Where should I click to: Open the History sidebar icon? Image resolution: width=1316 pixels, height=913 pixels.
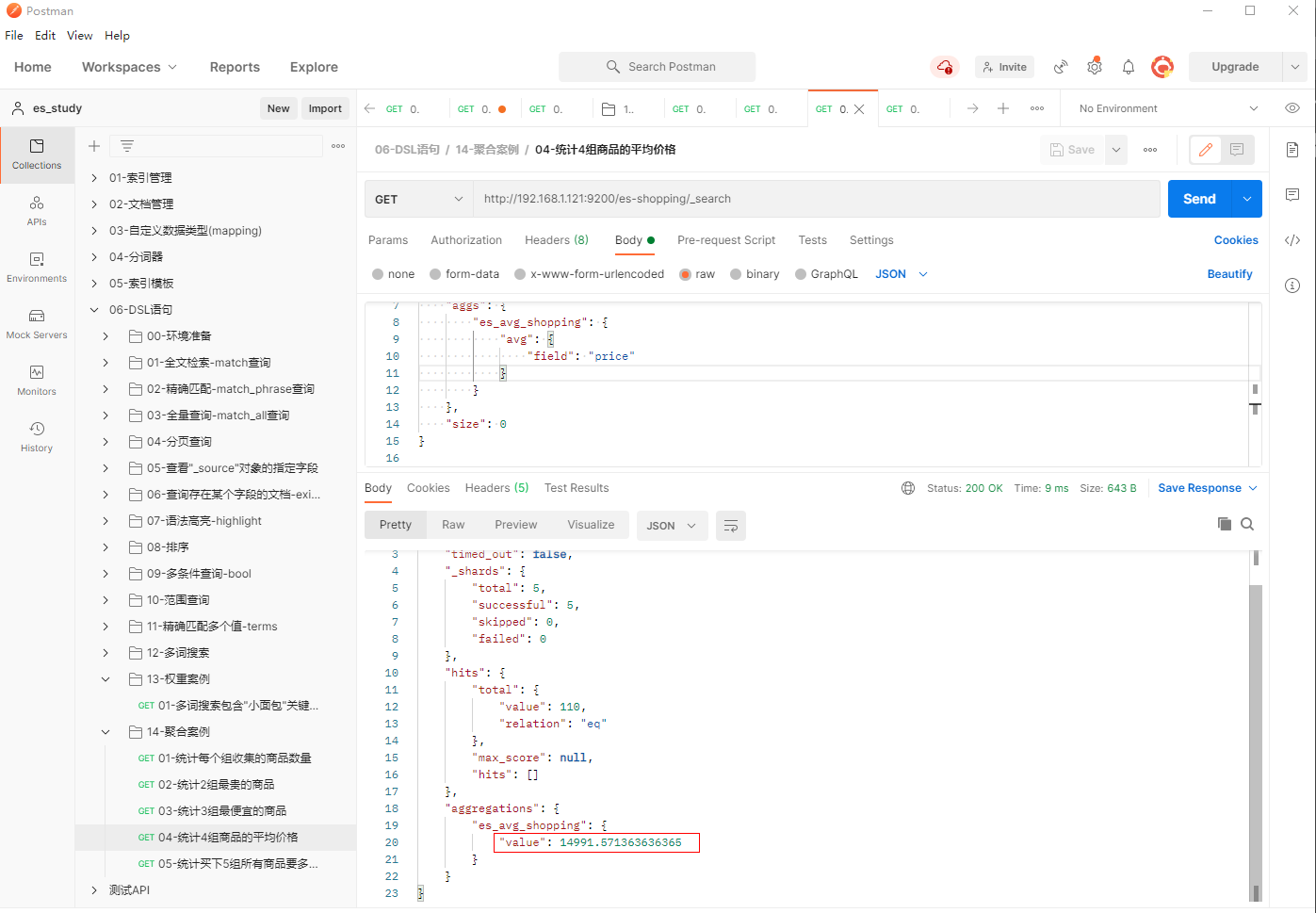[37, 437]
